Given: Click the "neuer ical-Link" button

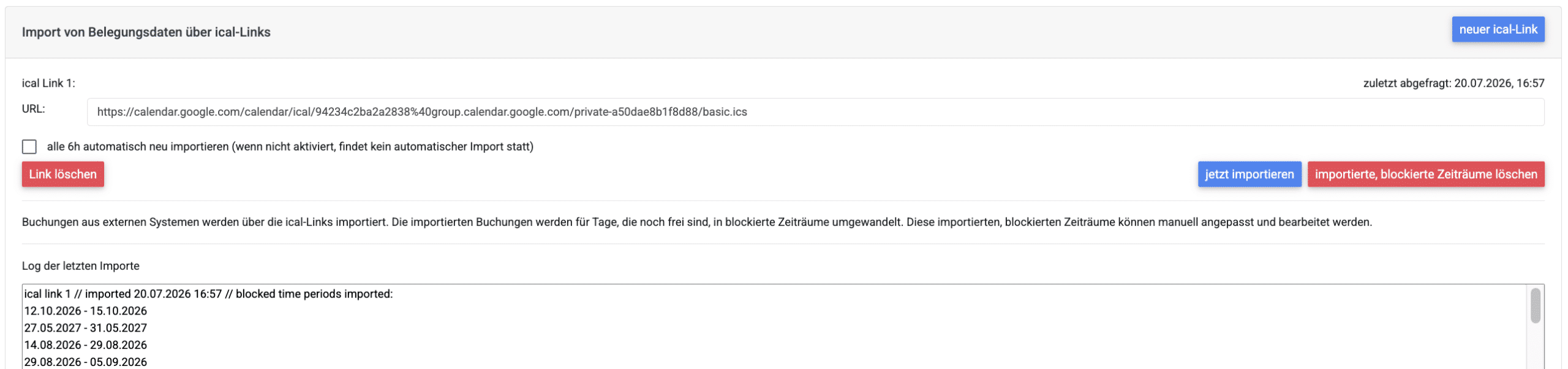Looking at the screenshot, I should (1498, 29).
